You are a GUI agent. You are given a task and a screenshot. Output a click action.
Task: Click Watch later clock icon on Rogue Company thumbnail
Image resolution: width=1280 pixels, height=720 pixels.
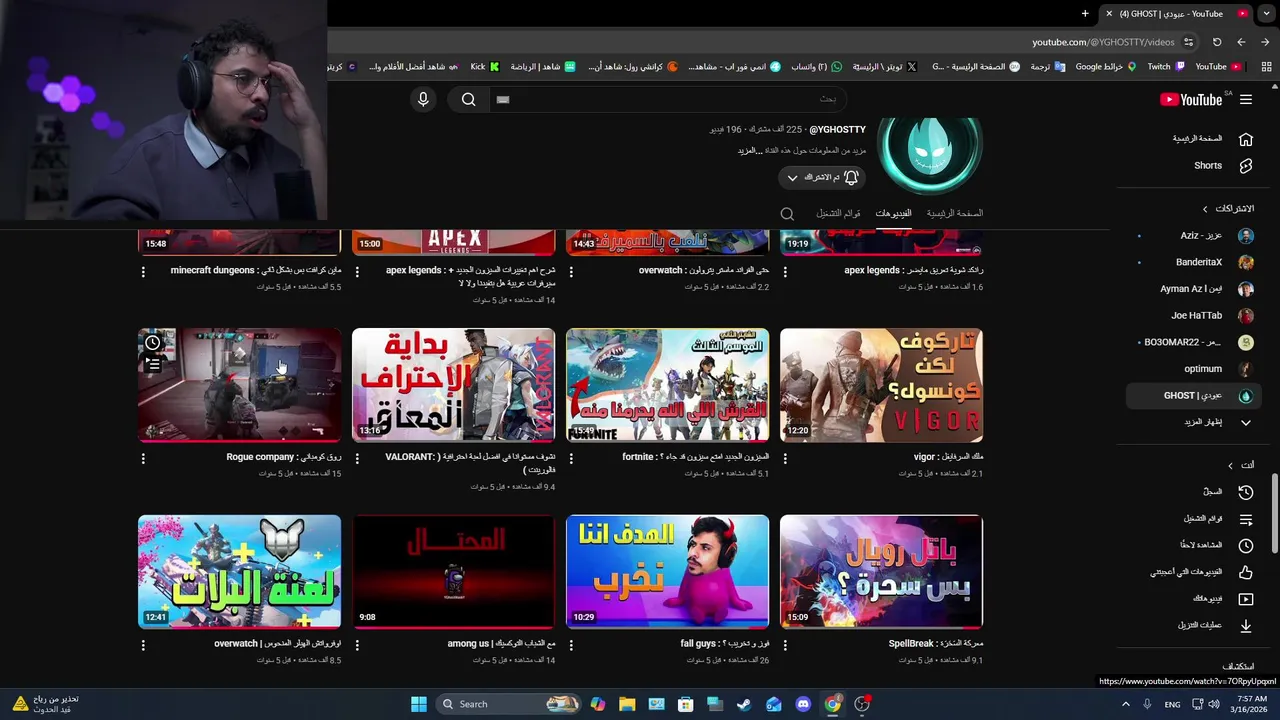pos(153,343)
